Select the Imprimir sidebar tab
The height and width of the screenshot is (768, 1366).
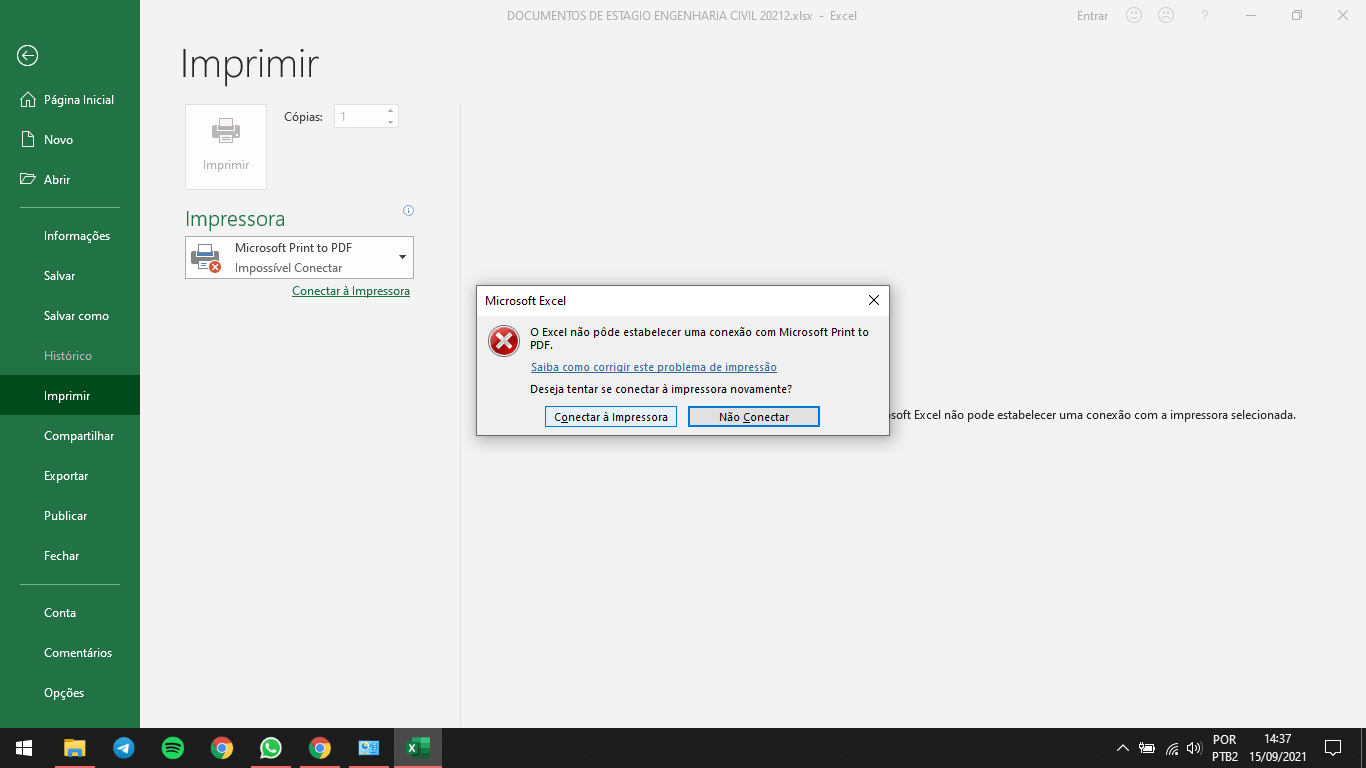click(x=70, y=396)
